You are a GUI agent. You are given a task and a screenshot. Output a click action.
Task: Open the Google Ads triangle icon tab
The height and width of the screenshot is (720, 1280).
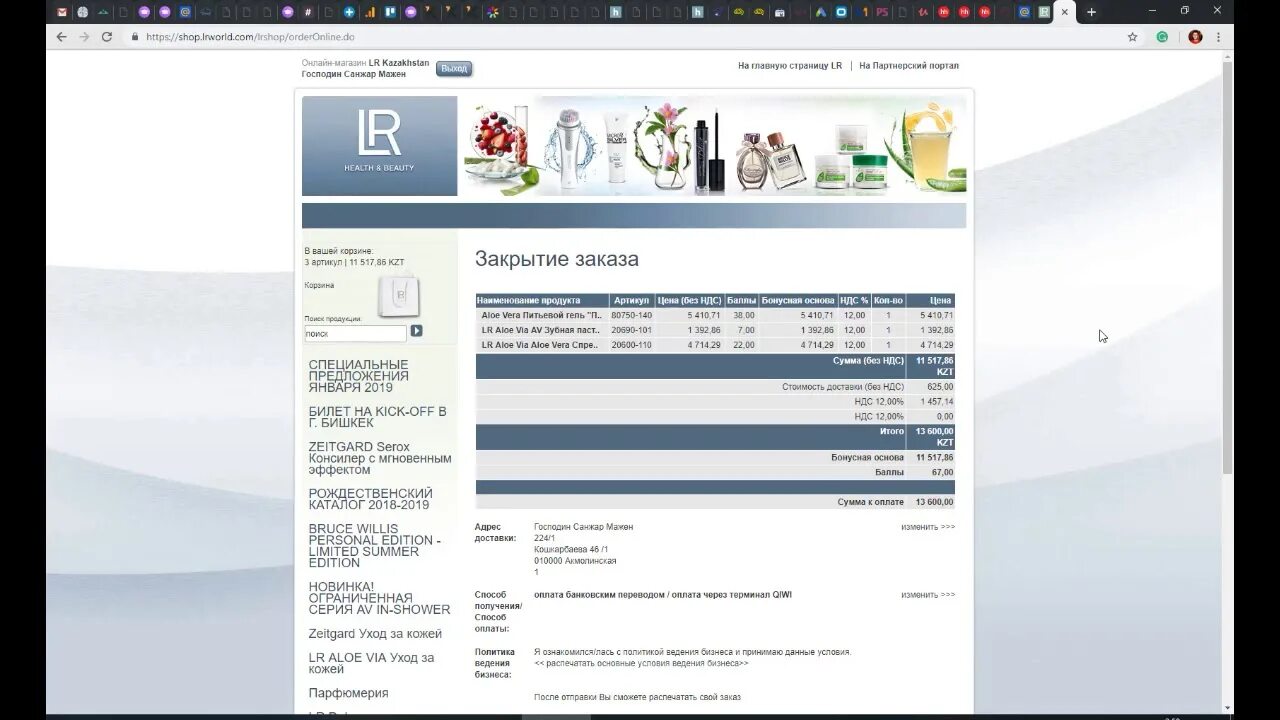(821, 12)
